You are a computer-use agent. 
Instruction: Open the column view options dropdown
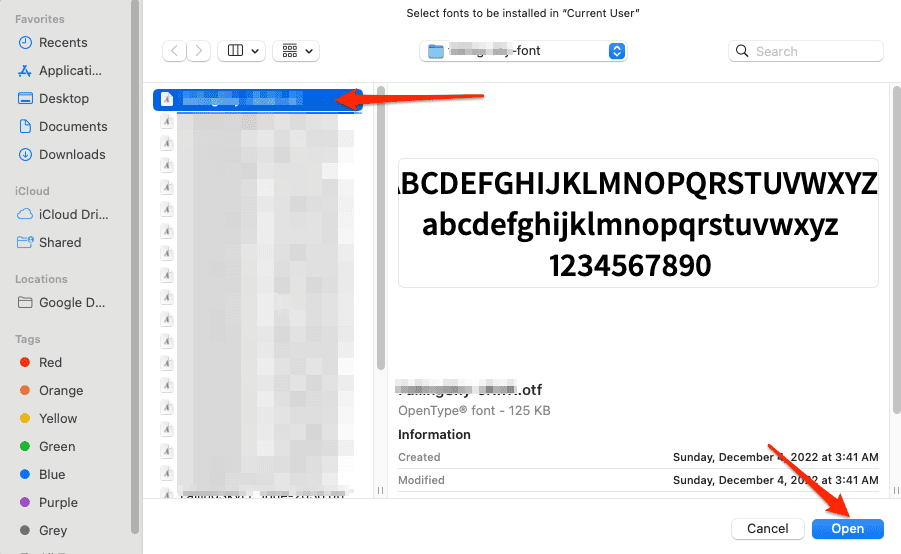(243, 51)
